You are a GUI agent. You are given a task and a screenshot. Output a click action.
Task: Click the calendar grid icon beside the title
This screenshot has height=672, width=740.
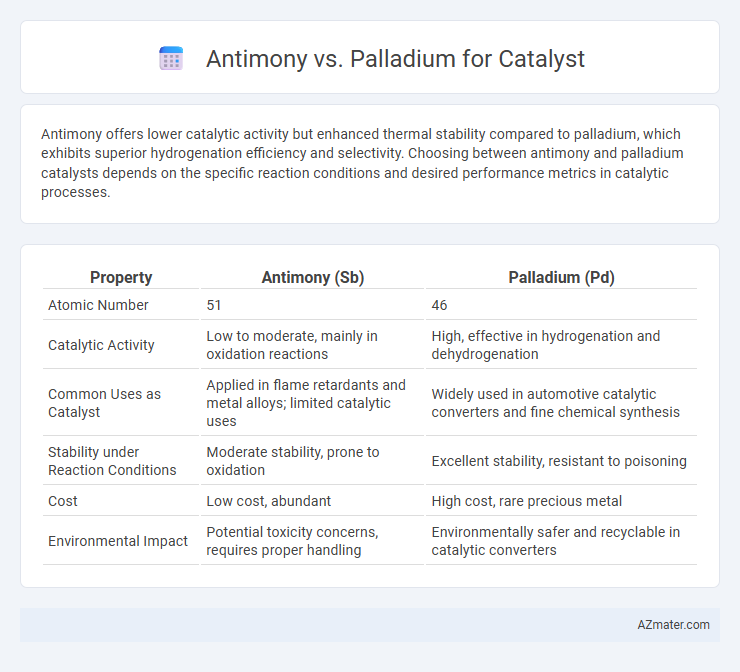tap(171, 59)
